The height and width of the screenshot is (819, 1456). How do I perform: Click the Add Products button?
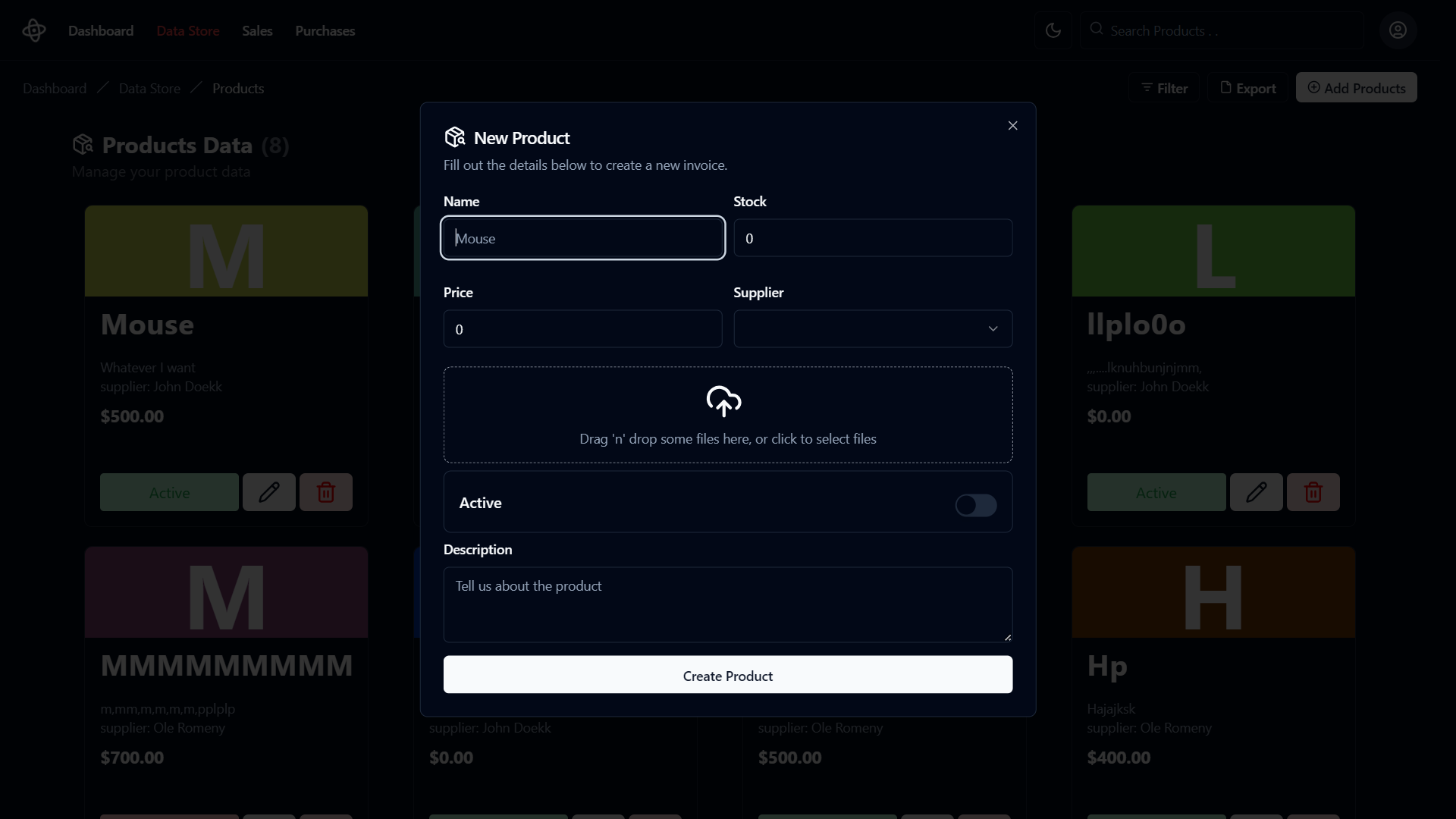[1356, 88]
